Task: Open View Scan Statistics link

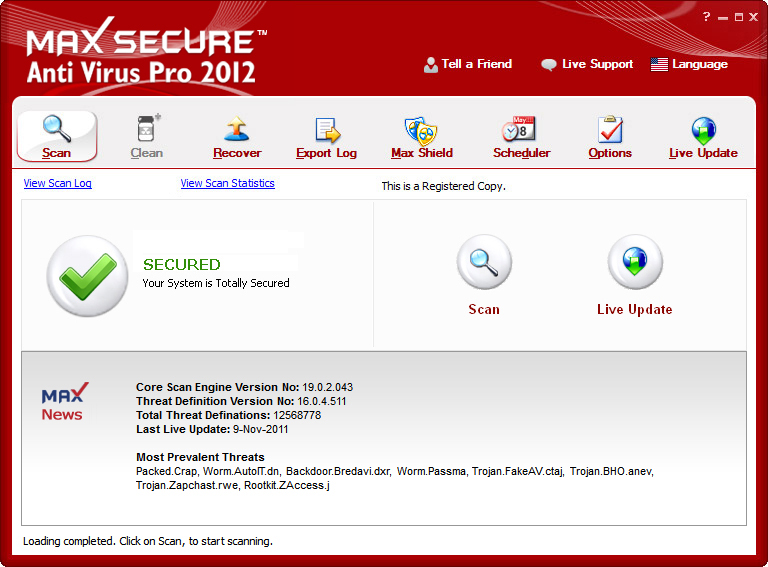Action: pos(227,183)
